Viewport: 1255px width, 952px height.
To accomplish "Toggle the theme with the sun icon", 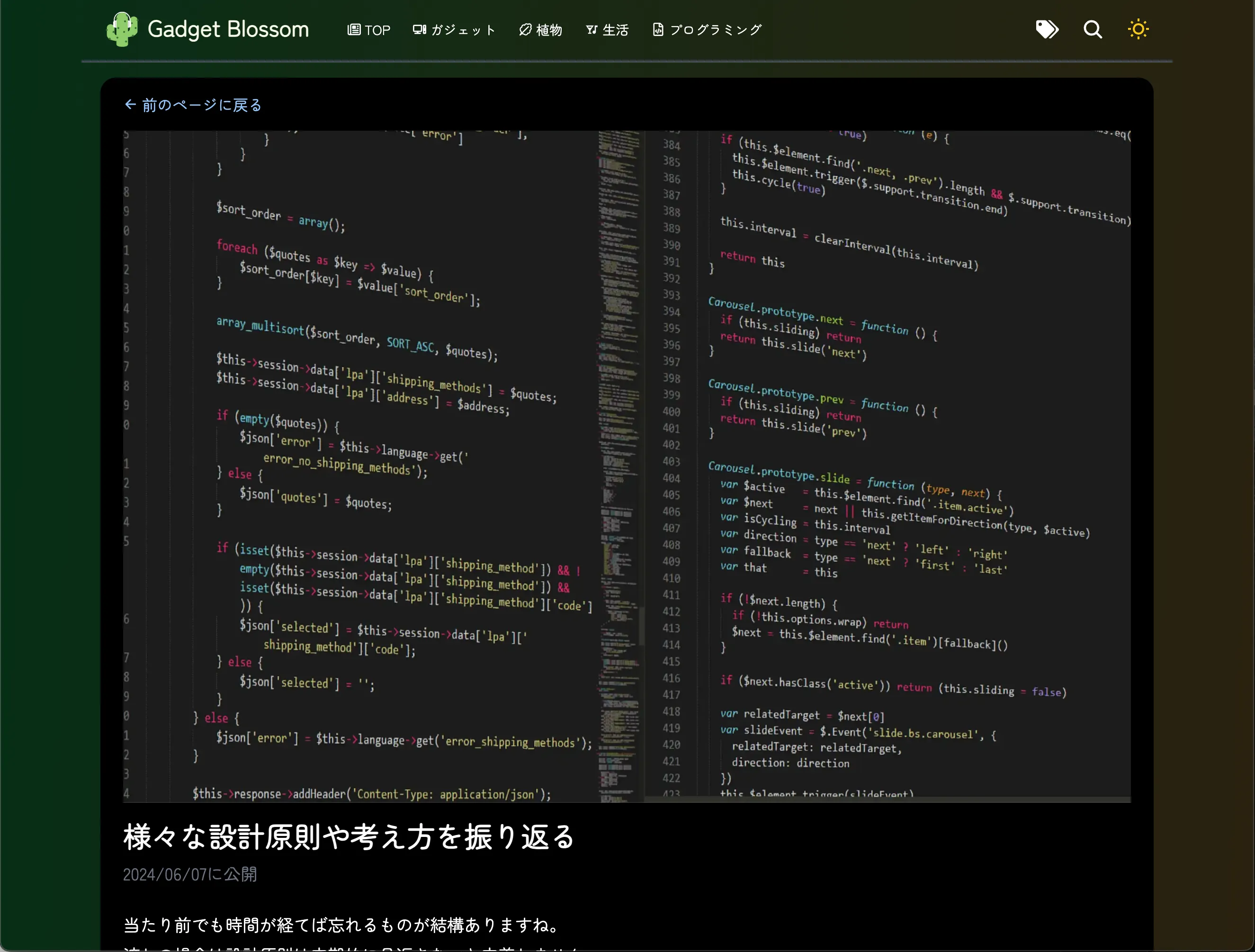I will (x=1138, y=29).
